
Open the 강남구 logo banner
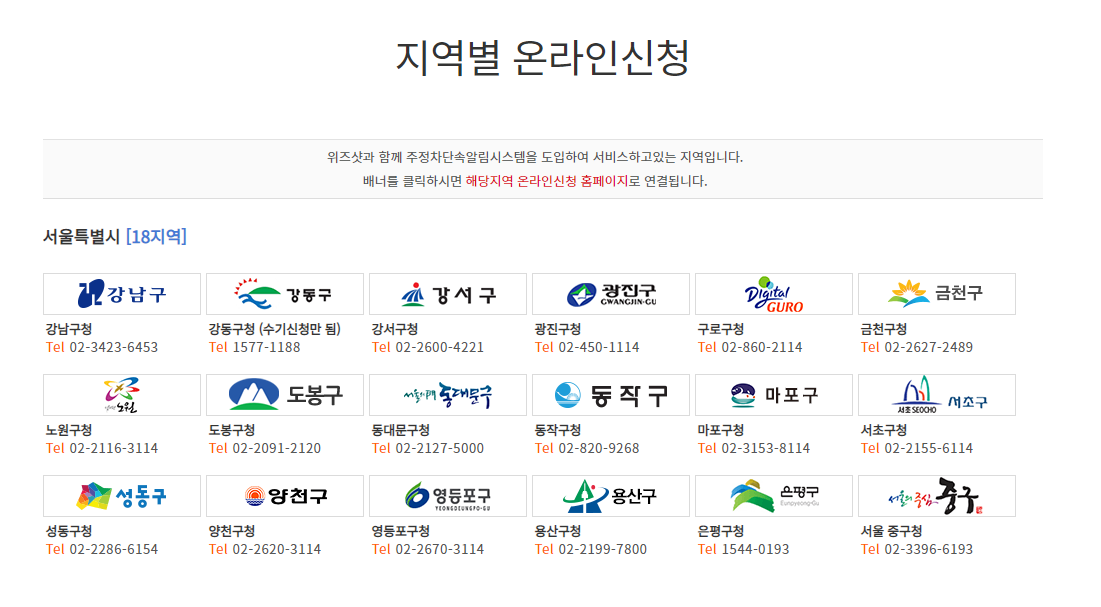click(122, 294)
